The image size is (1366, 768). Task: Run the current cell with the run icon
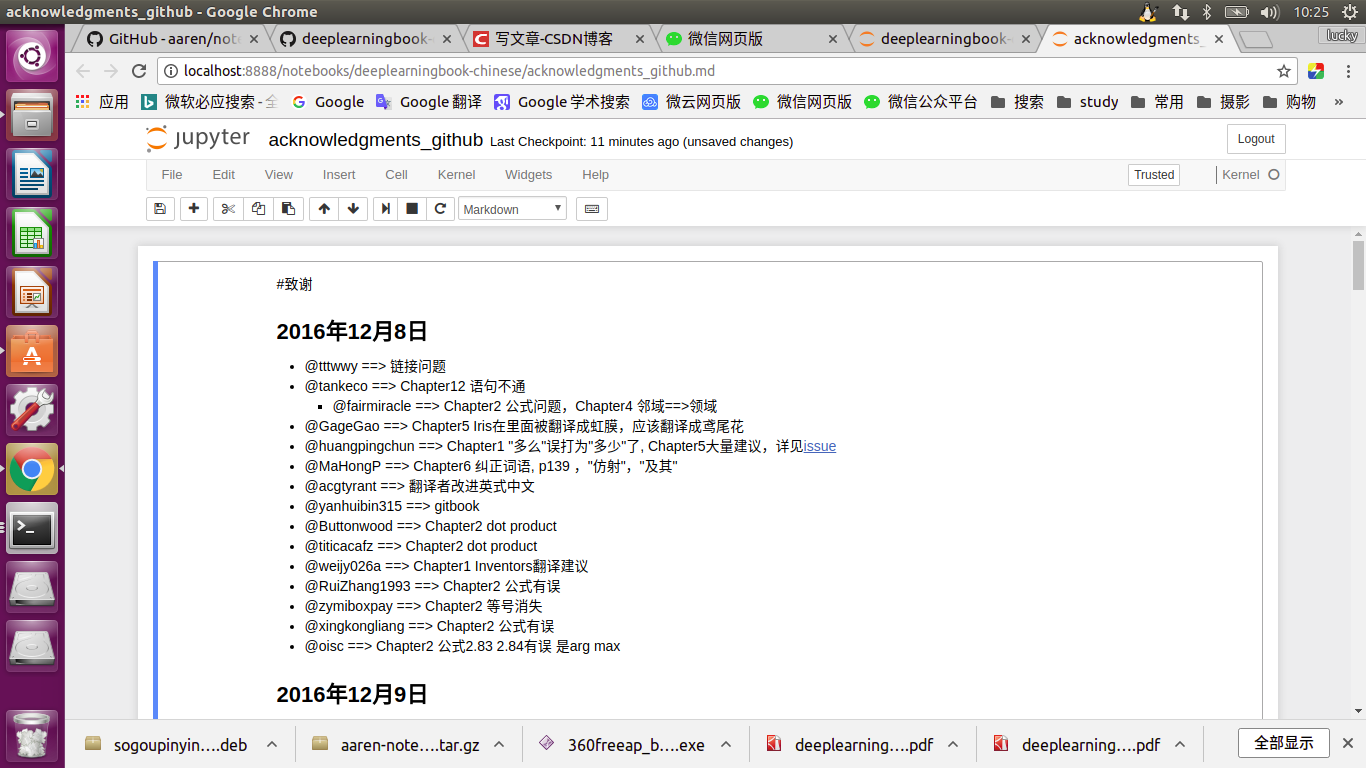(x=384, y=208)
